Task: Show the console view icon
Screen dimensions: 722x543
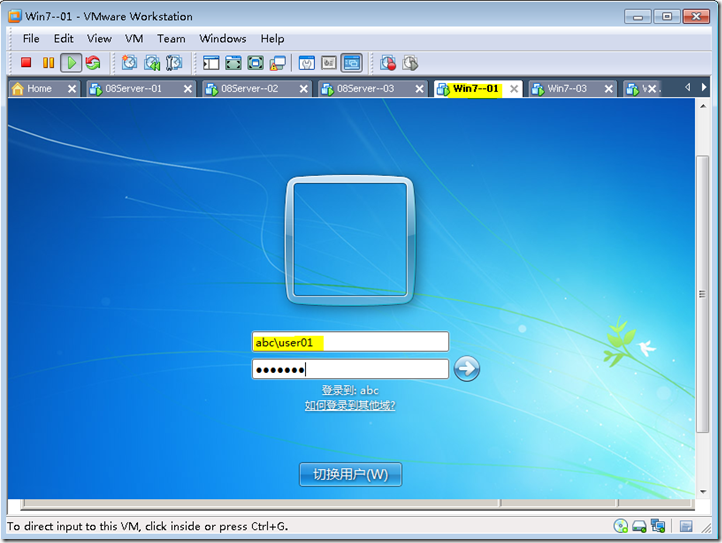Action: [351, 63]
